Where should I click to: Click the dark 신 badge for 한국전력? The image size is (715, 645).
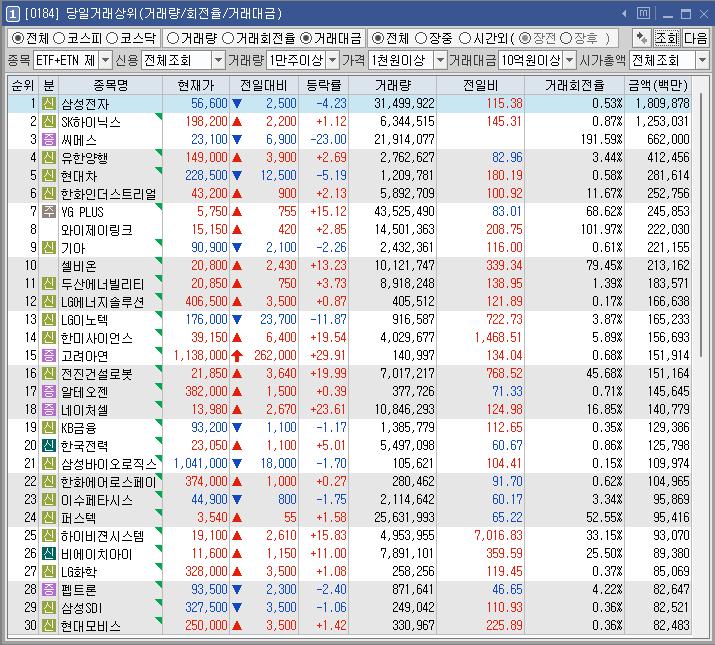click(x=49, y=446)
